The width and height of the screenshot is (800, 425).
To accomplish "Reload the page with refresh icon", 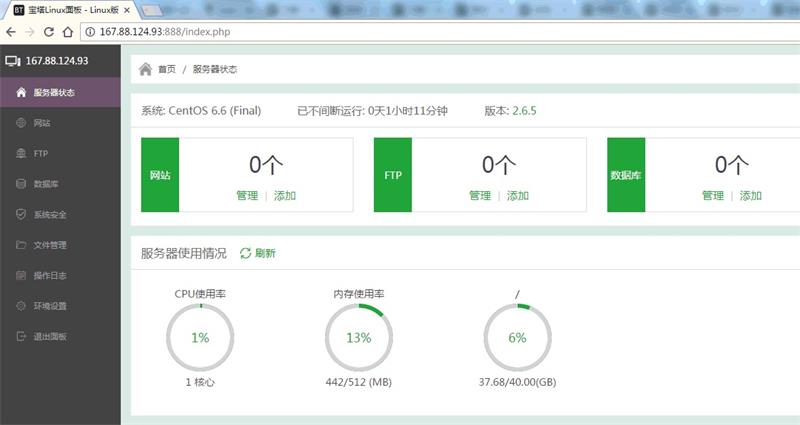I will click(x=48, y=32).
